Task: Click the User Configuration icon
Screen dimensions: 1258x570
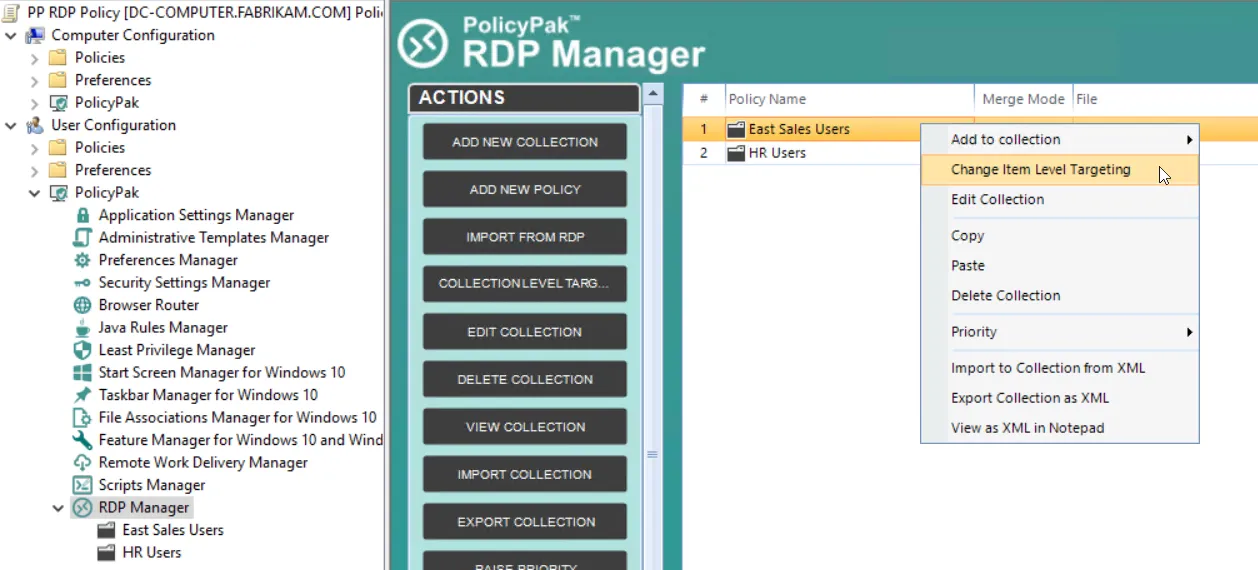Action: coord(35,125)
